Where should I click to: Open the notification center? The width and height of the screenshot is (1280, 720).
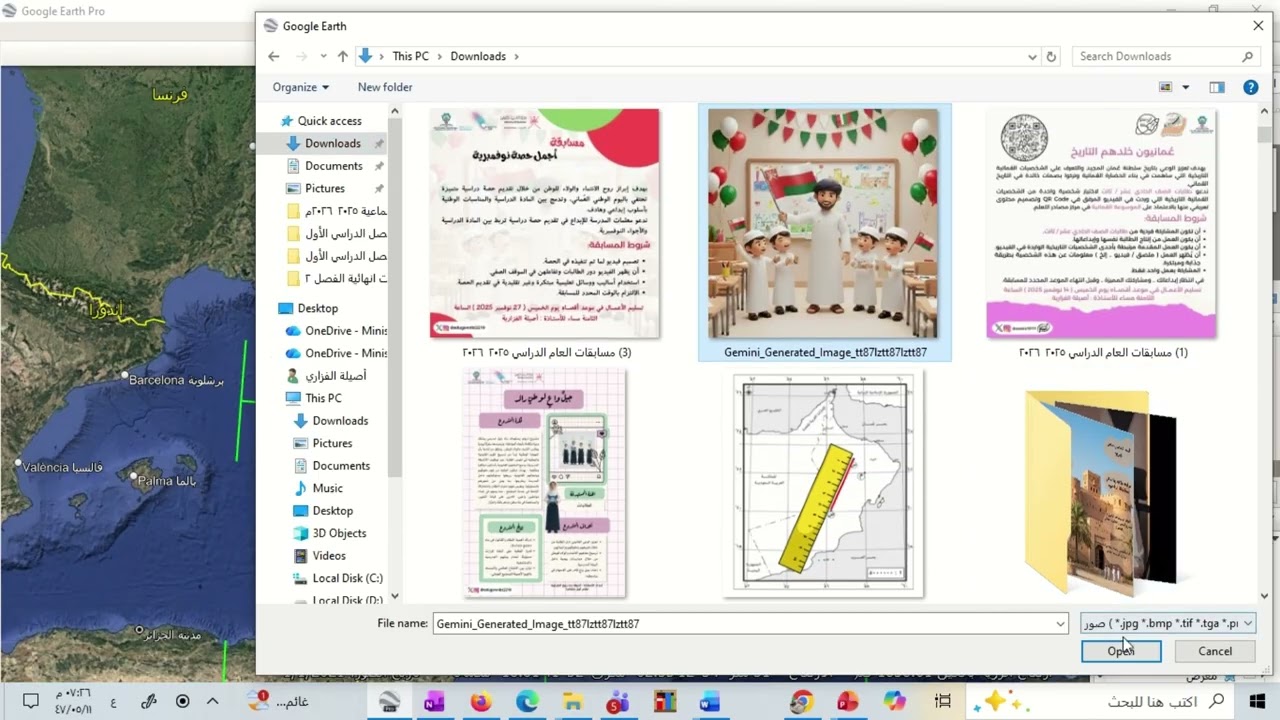click(31, 701)
